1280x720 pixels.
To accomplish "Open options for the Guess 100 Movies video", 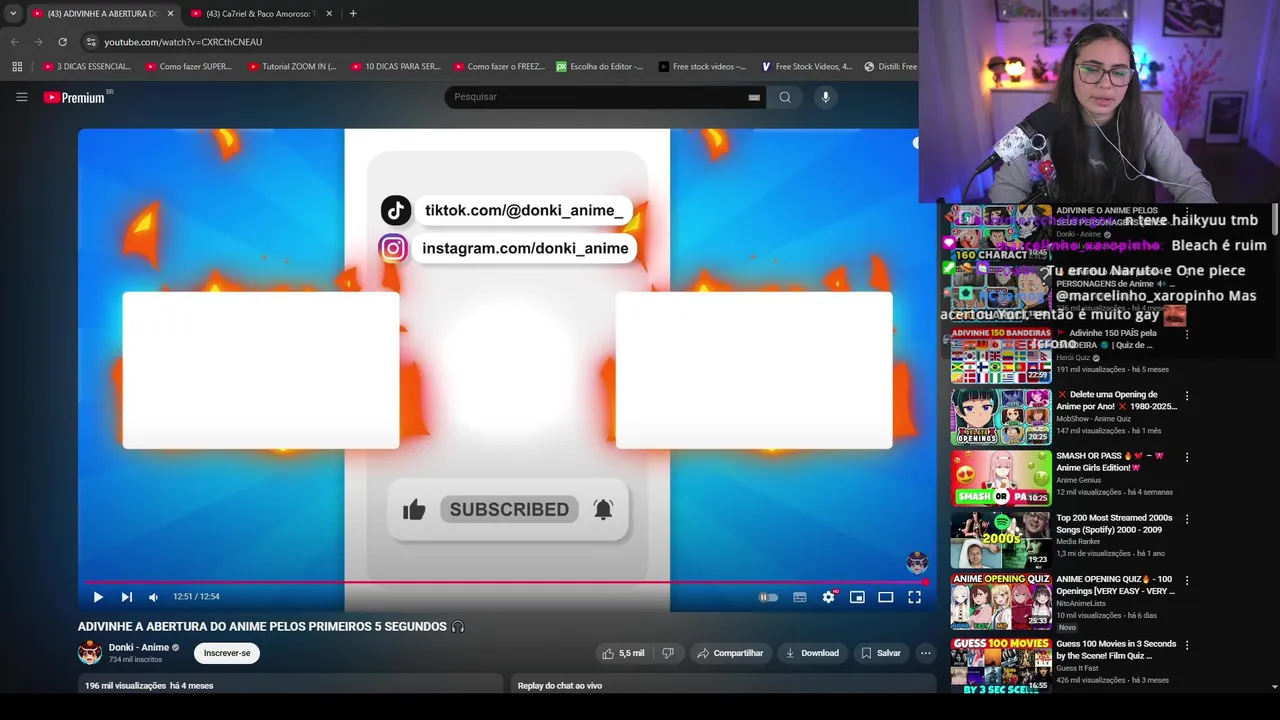I will (x=1187, y=645).
